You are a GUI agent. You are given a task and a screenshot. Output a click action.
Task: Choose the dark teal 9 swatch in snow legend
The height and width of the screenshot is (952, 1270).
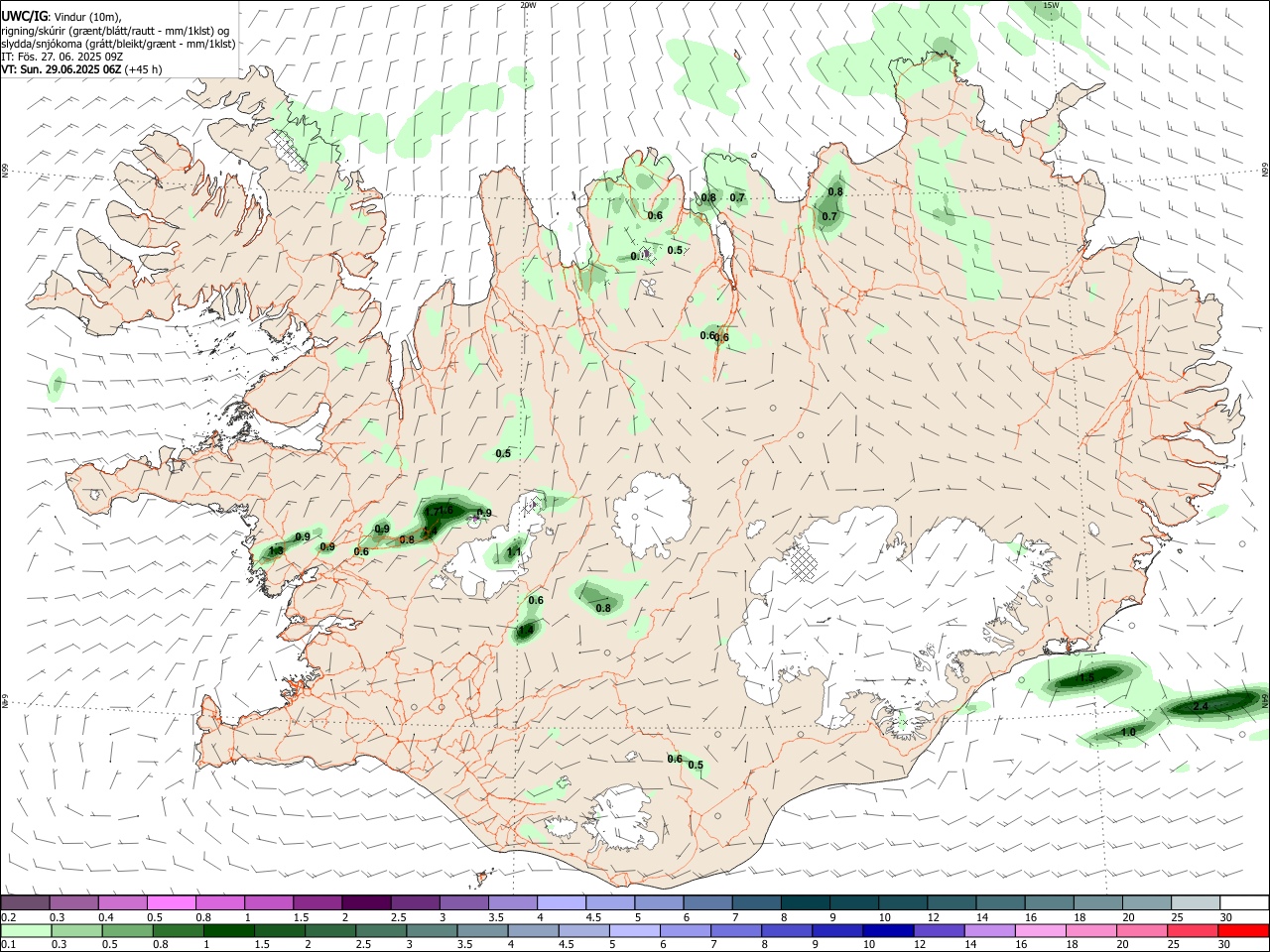pyautogui.click(x=854, y=902)
